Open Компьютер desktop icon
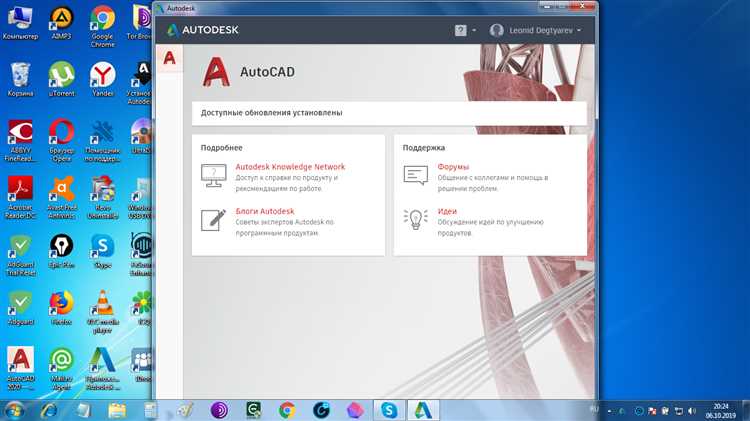 tap(20, 22)
